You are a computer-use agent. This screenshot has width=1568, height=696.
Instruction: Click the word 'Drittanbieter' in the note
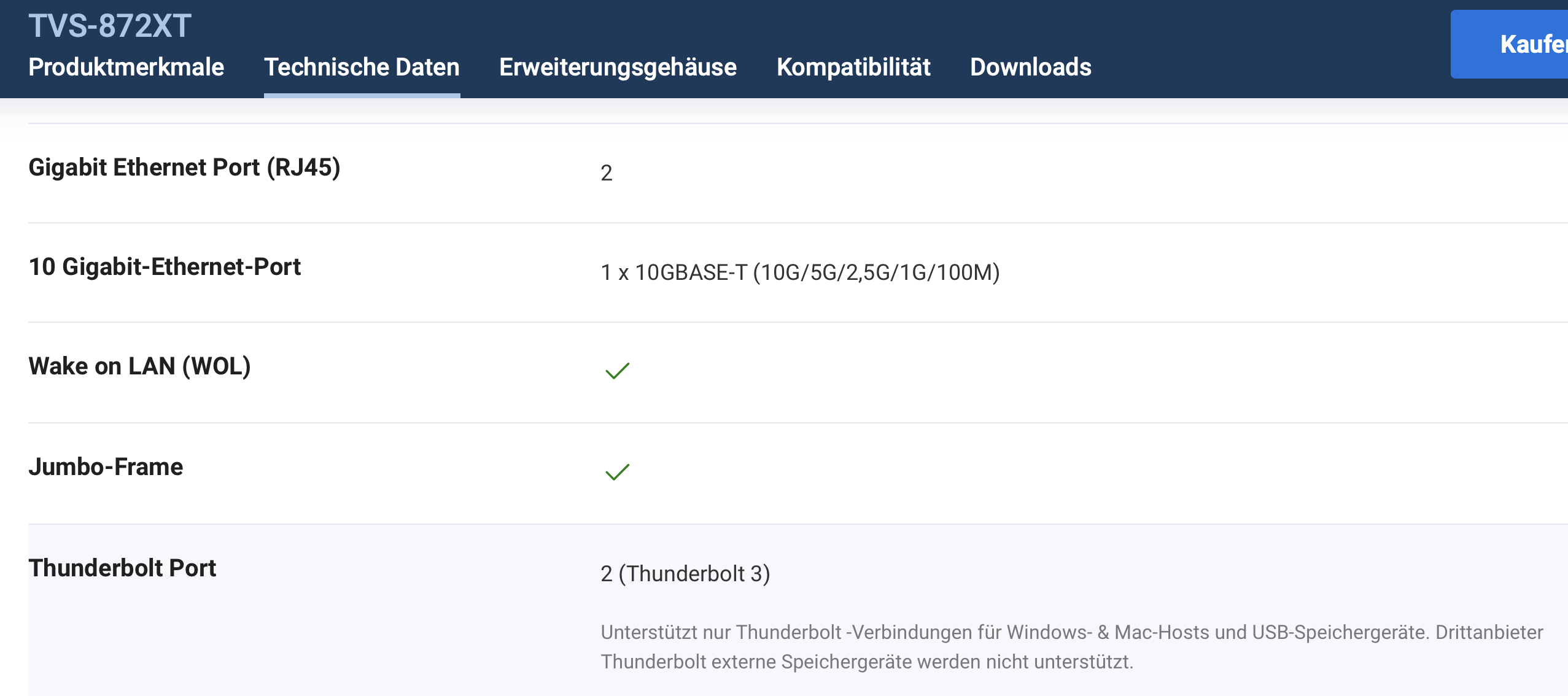[1489, 632]
